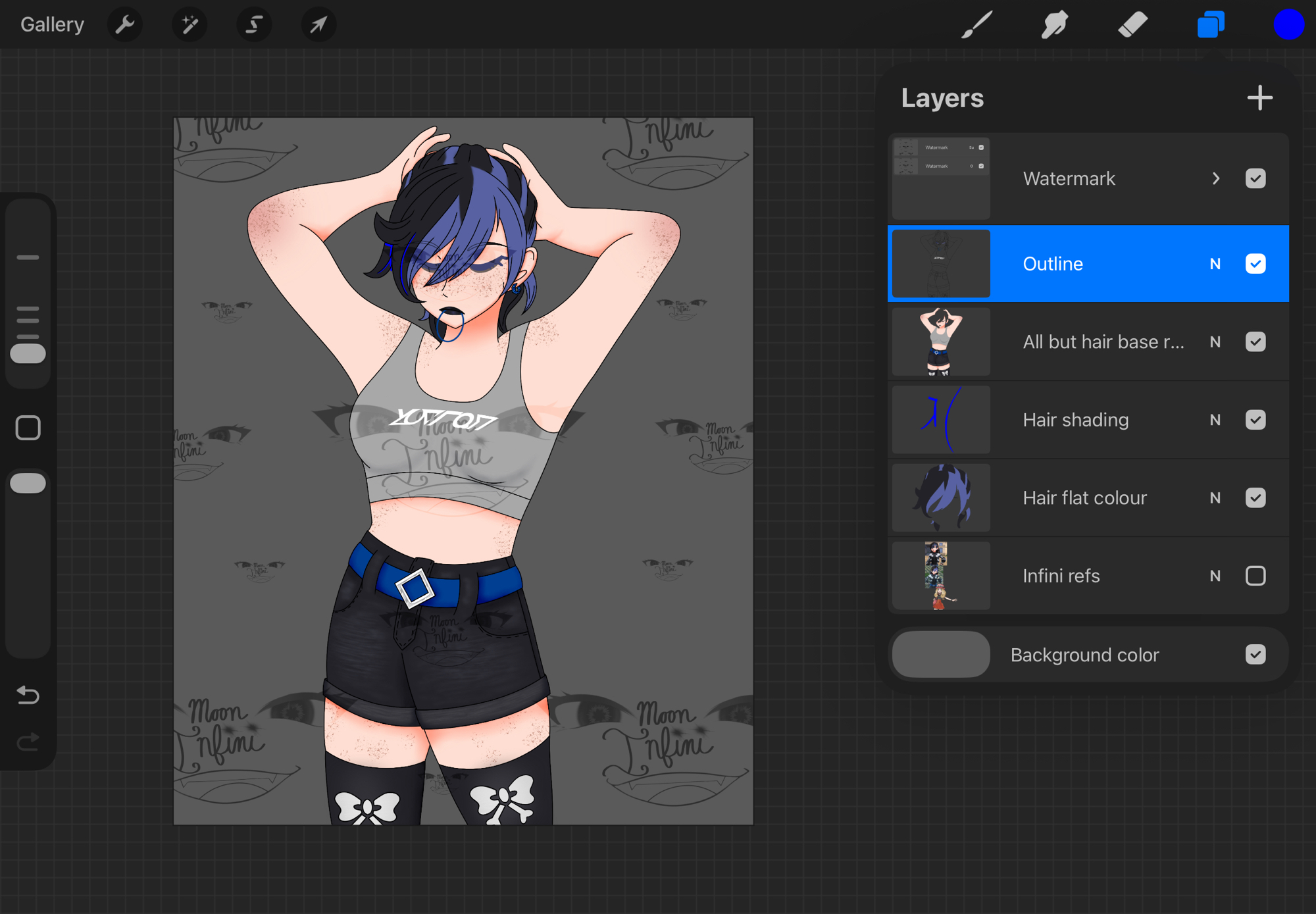Activate the Transform arrow tool
Viewport: 1316px width, 914px height.
(x=318, y=25)
